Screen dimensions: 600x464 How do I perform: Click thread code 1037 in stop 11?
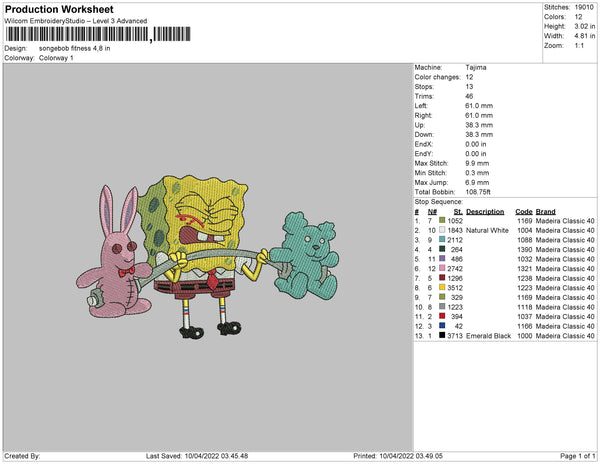click(525, 316)
